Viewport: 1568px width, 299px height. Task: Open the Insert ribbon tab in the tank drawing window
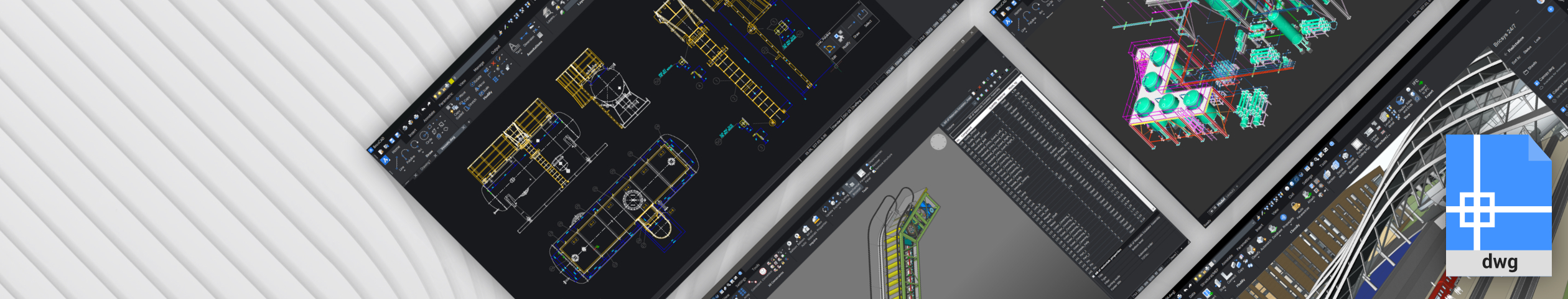tap(413, 132)
